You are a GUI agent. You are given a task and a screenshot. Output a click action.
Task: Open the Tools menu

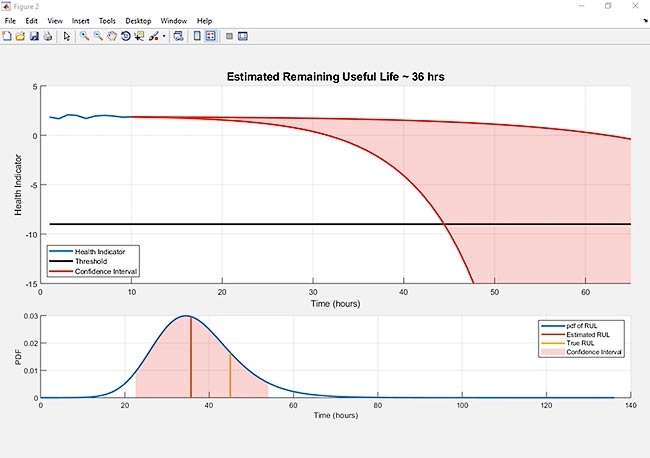pyautogui.click(x=107, y=21)
